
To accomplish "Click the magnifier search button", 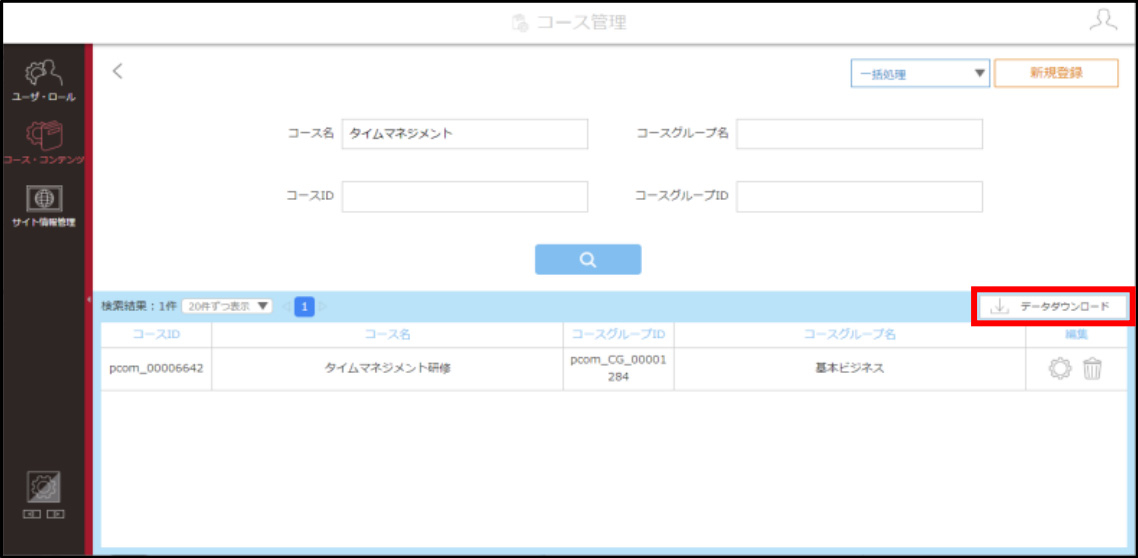I will [588, 259].
